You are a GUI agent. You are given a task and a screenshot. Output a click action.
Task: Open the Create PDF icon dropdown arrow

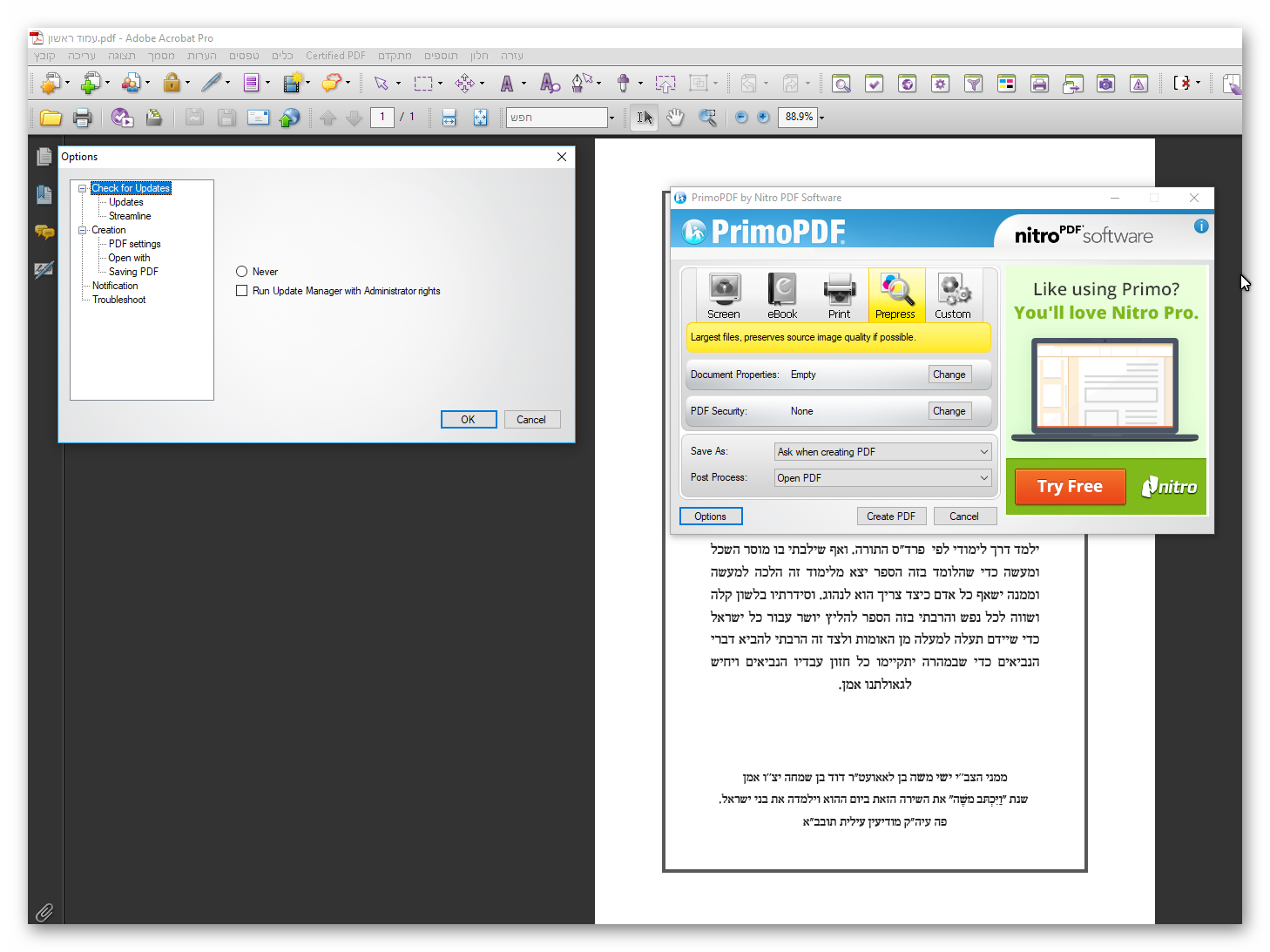point(67,84)
